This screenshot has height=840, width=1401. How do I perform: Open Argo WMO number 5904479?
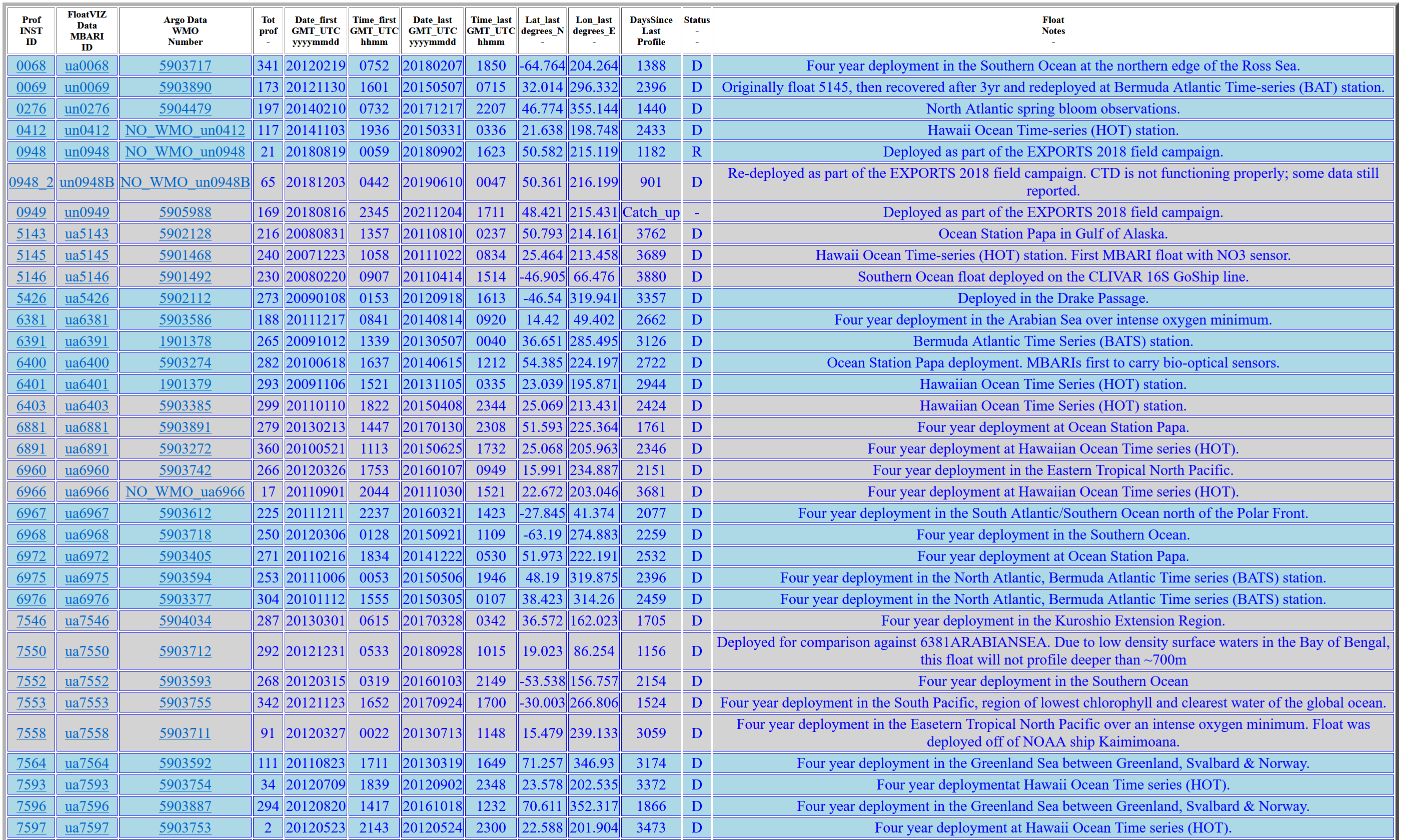(x=185, y=108)
